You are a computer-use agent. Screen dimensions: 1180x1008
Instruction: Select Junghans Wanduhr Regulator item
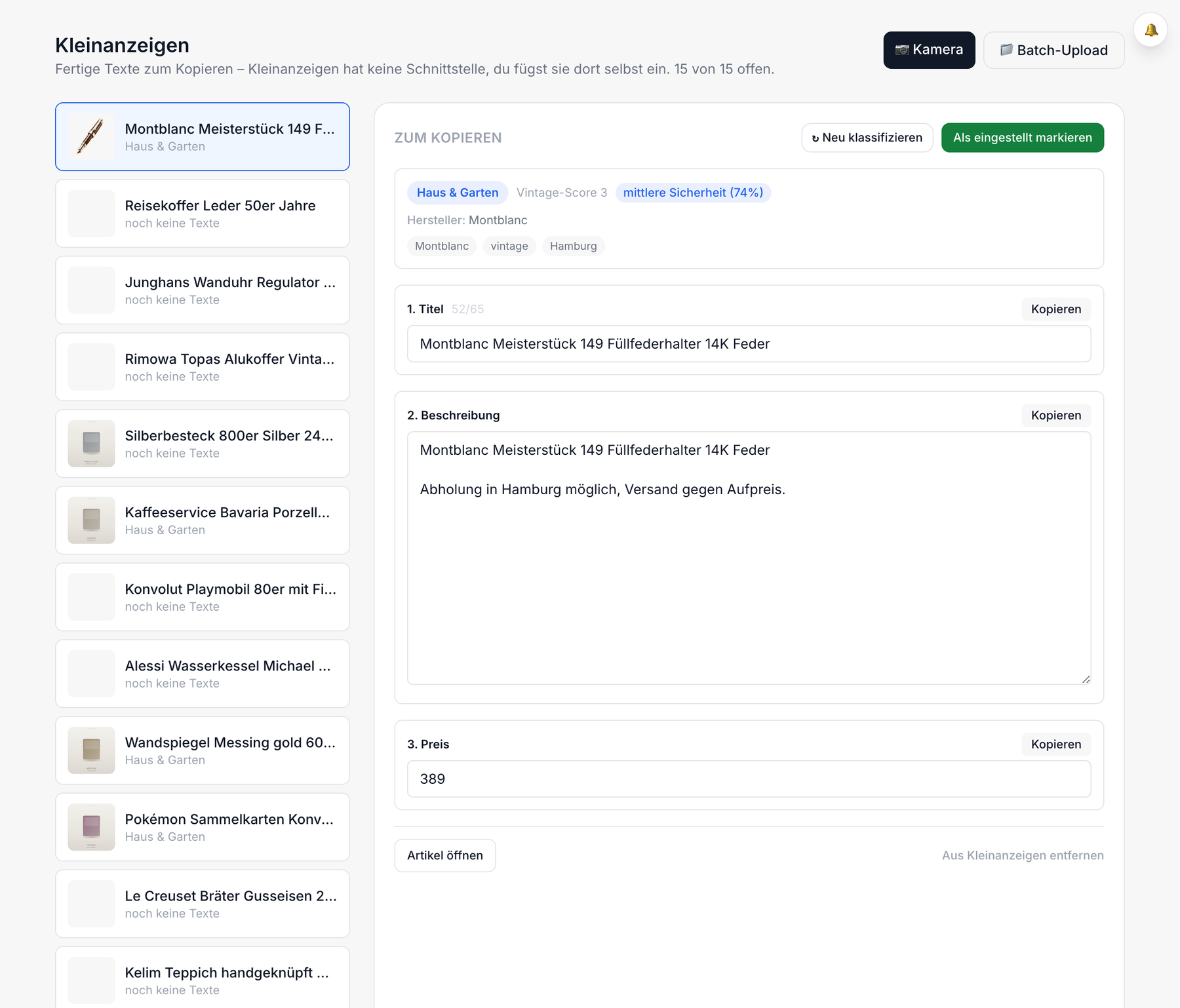point(203,290)
